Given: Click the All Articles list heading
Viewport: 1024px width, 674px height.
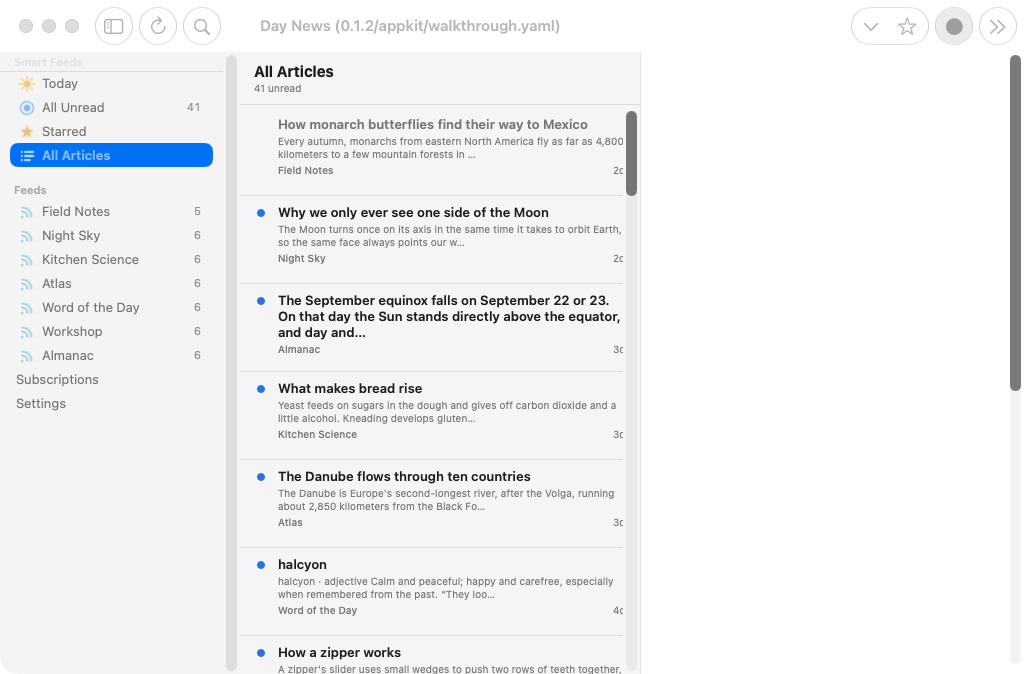Looking at the screenshot, I should click(294, 72).
